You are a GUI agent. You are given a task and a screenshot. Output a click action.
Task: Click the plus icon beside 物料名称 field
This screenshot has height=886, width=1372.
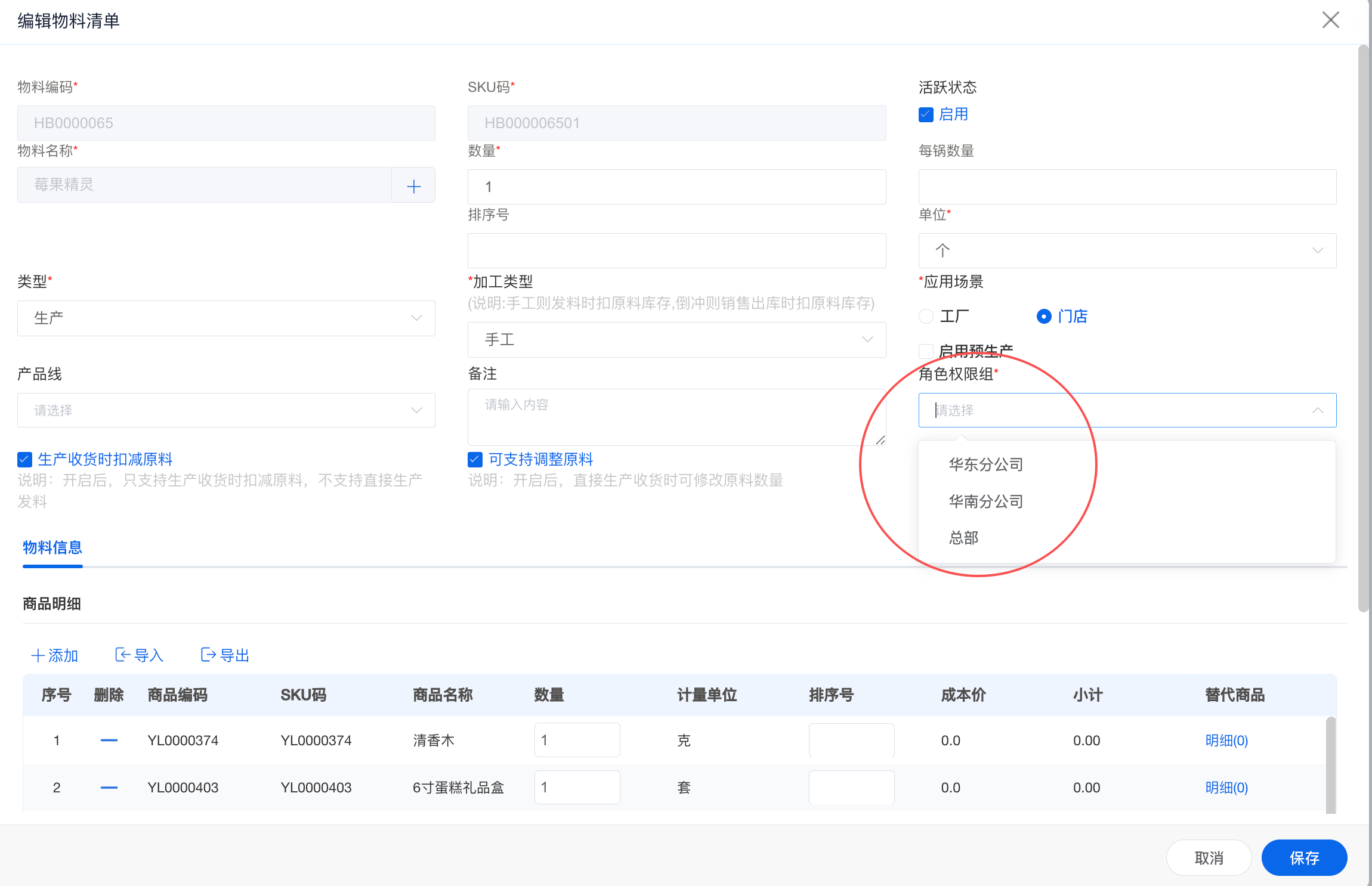pos(413,186)
